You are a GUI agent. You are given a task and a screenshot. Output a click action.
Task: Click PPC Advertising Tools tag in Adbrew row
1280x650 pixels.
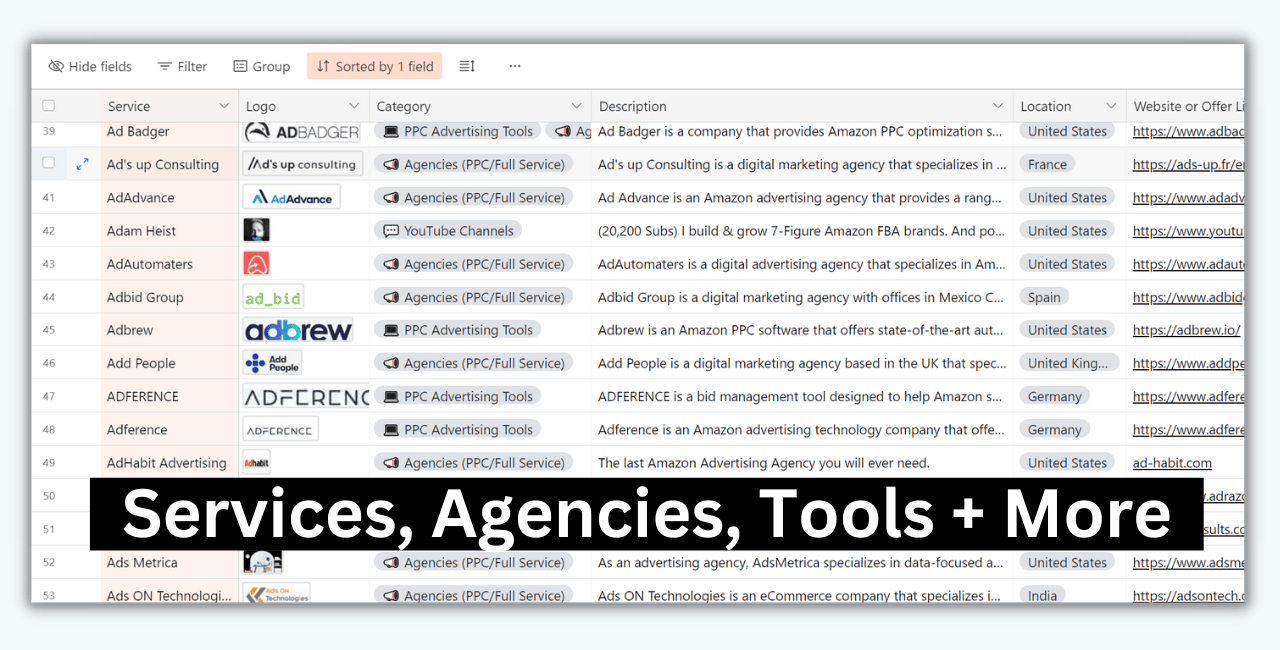[x=458, y=330]
